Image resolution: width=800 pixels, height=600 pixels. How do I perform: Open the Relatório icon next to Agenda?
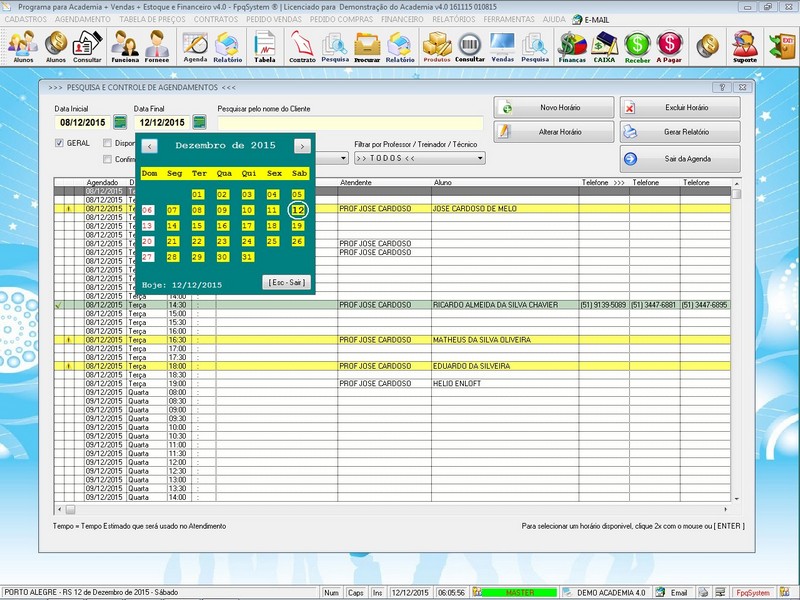(x=228, y=46)
